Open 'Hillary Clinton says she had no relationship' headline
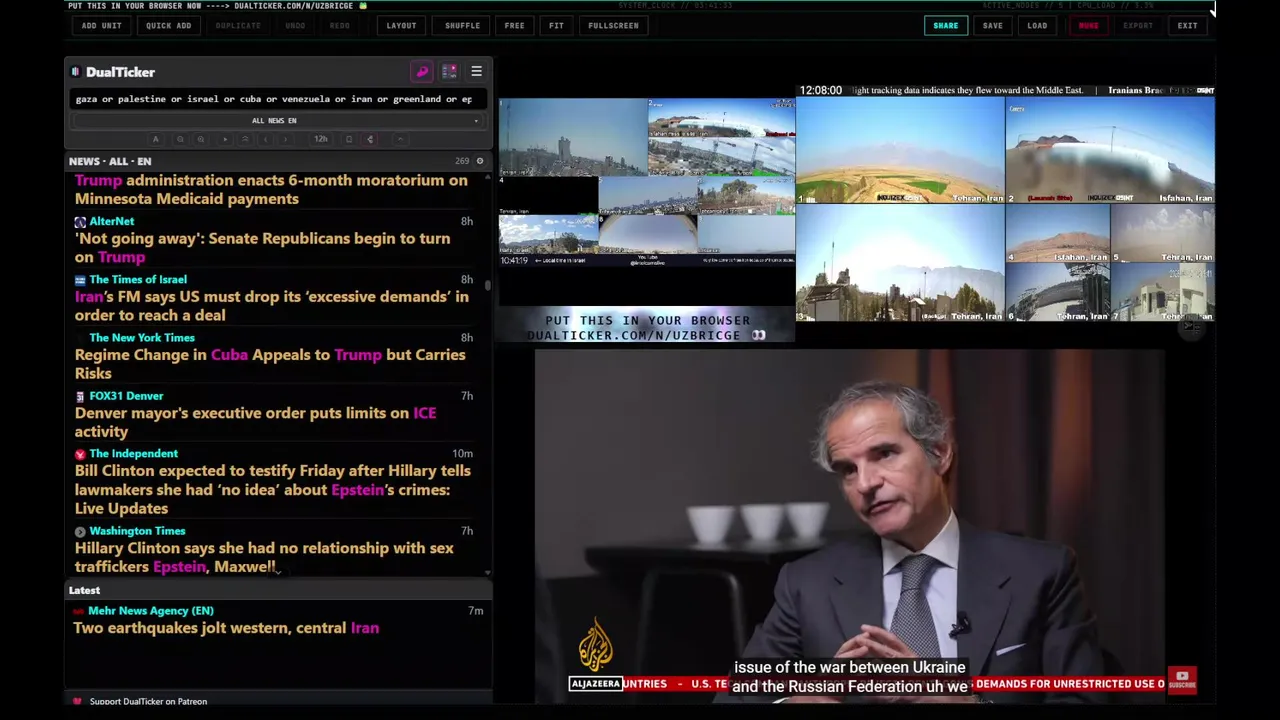The image size is (1280, 720). pos(264,557)
